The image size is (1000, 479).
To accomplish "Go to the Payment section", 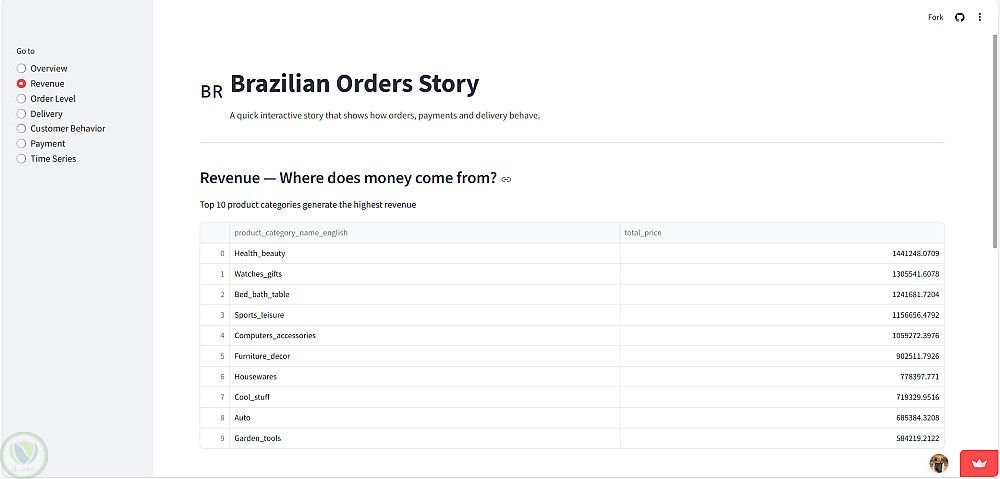I will 22,144.
